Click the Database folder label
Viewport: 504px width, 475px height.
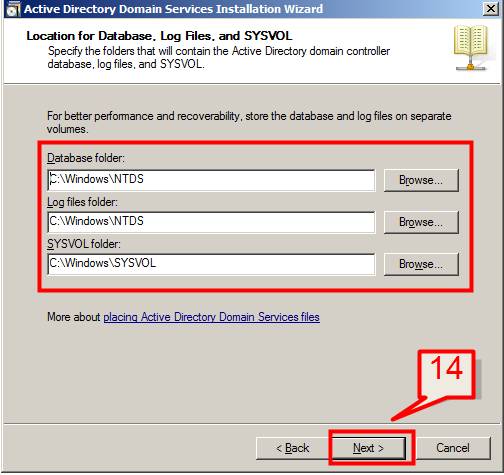pyautogui.click(x=86, y=158)
